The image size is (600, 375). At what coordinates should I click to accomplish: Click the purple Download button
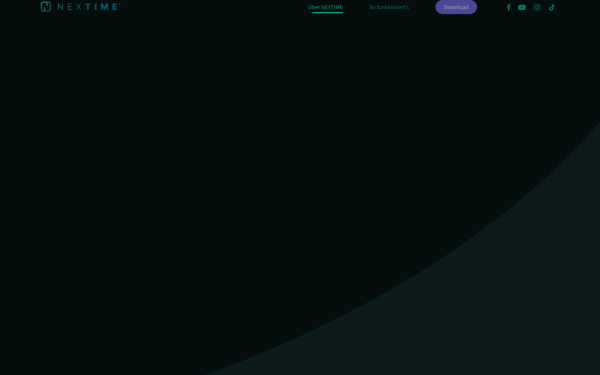click(x=456, y=7)
